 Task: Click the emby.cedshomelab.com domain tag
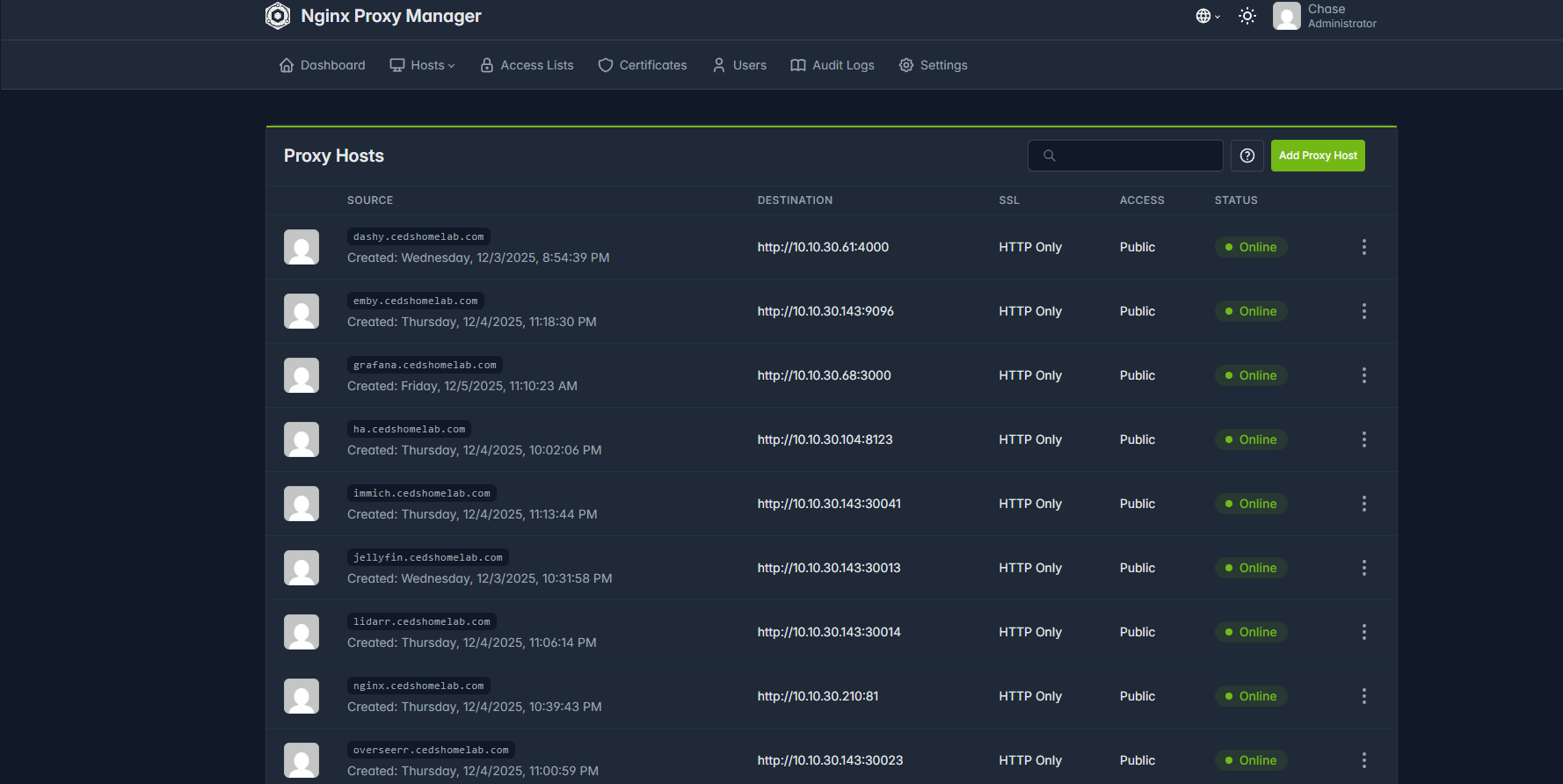(416, 301)
